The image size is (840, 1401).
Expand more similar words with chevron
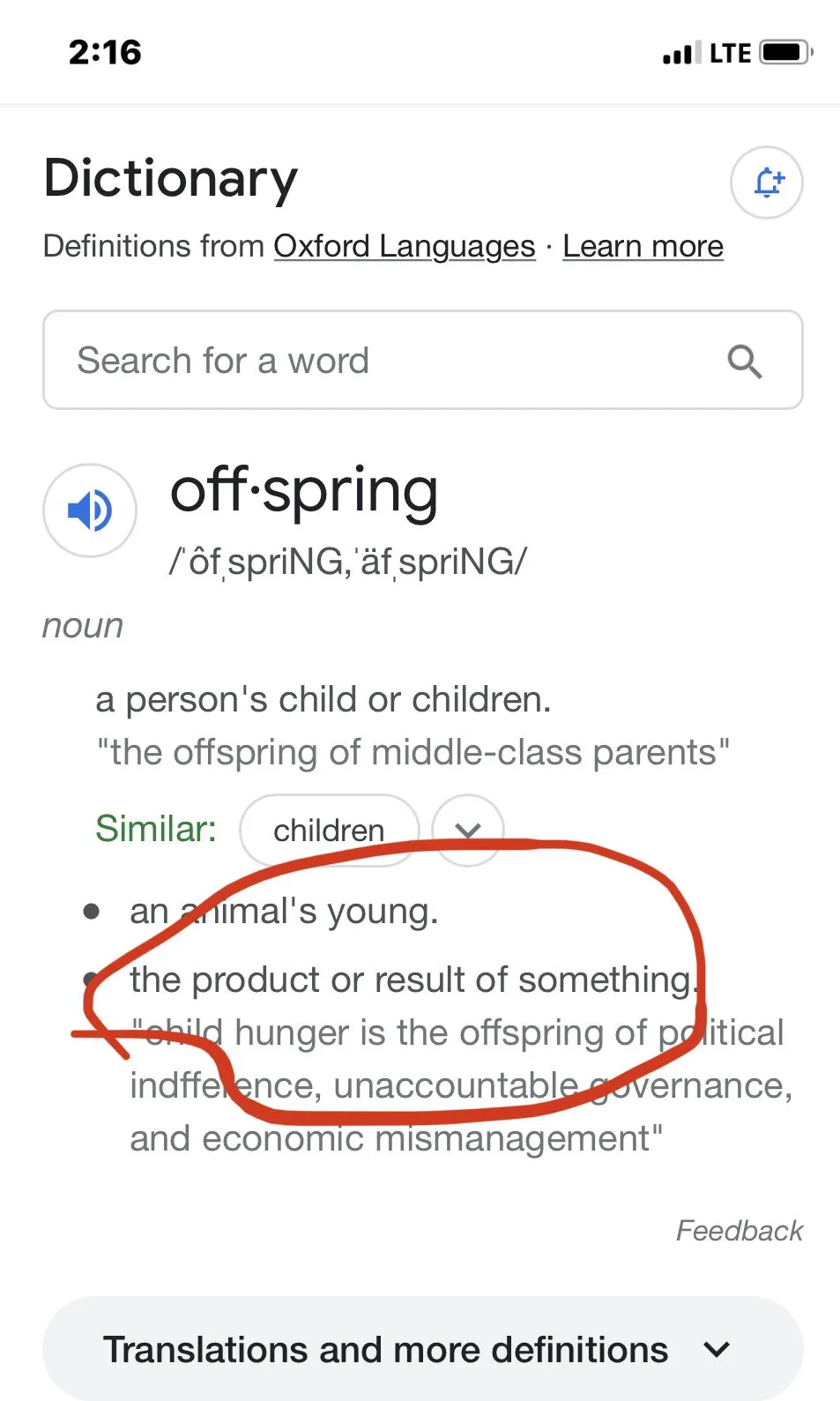click(x=468, y=830)
